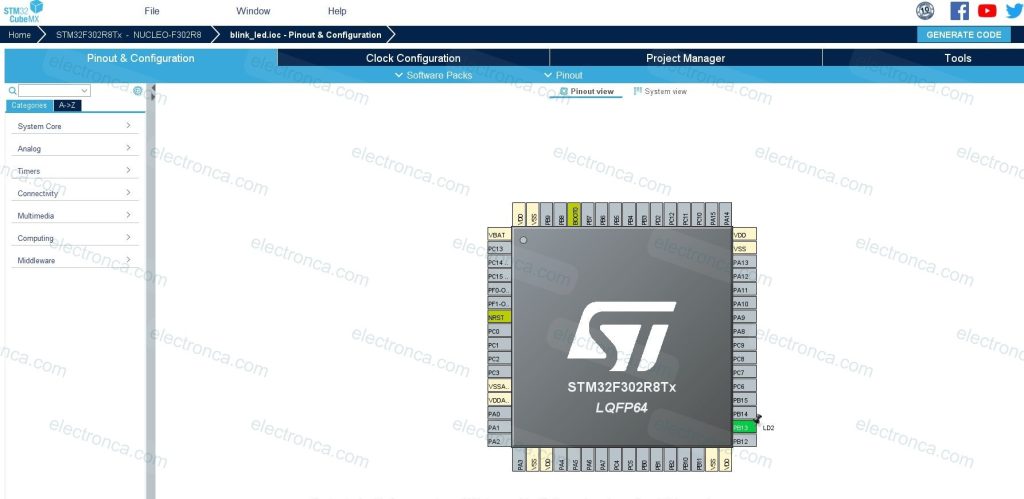Open the Software Packs dropdown
This screenshot has width=1024, height=499.
[433, 75]
